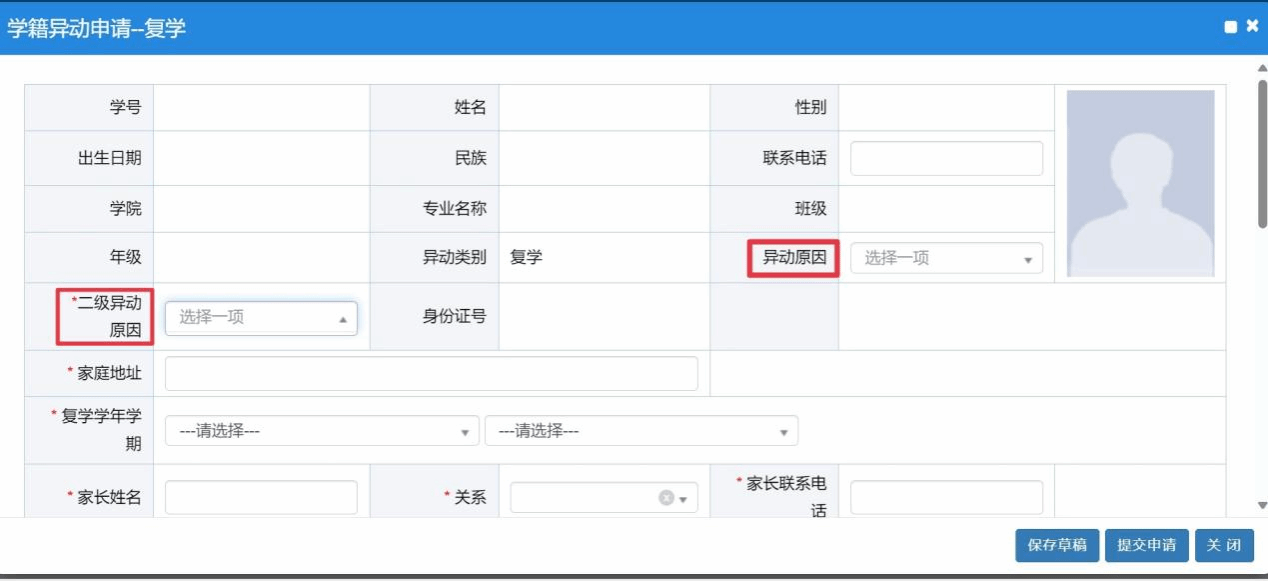Screen dimensions: 1268x581
Task: Click the scrollbar down arrow
Action: (1261, 506)
